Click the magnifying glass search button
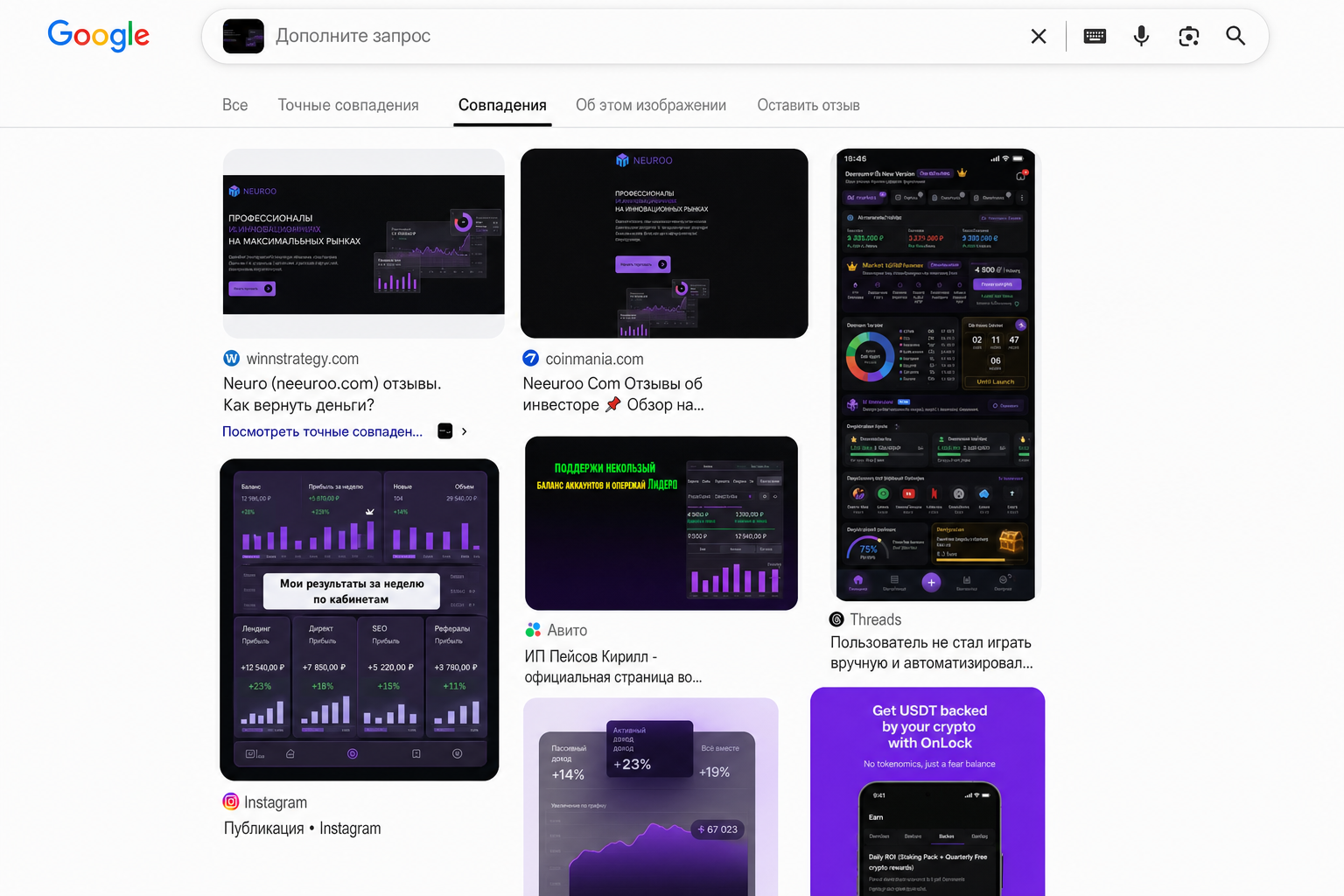 click(x=1235, y=36)
